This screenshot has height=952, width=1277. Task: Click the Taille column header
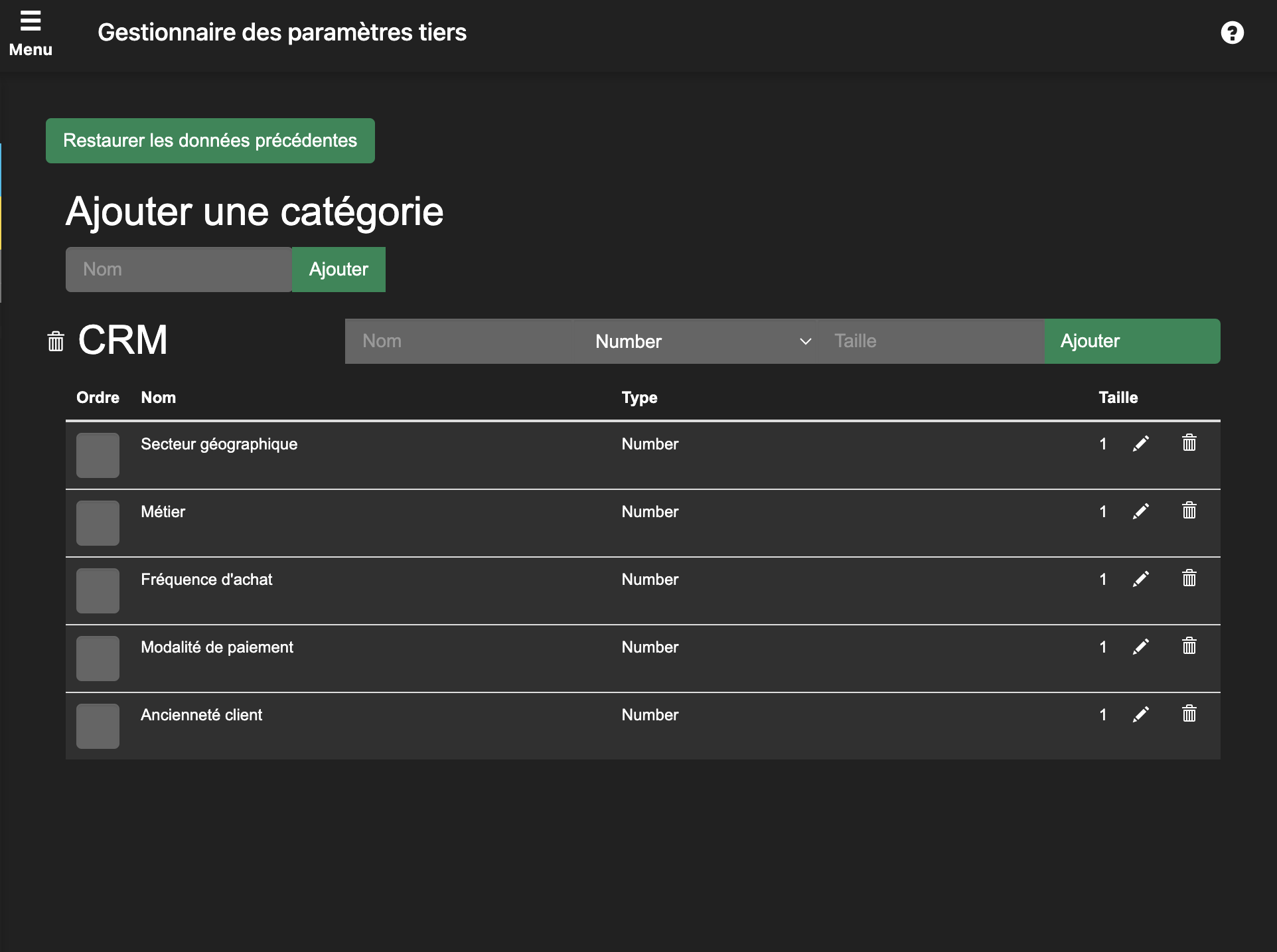(x=1118, y=398)
